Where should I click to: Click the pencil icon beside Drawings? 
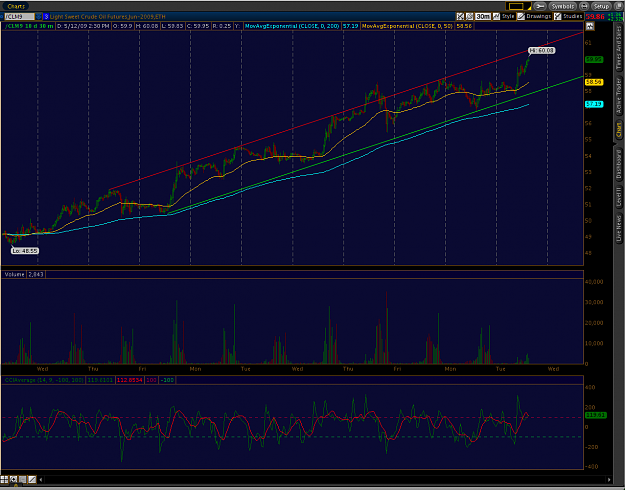tap(521, 16)
